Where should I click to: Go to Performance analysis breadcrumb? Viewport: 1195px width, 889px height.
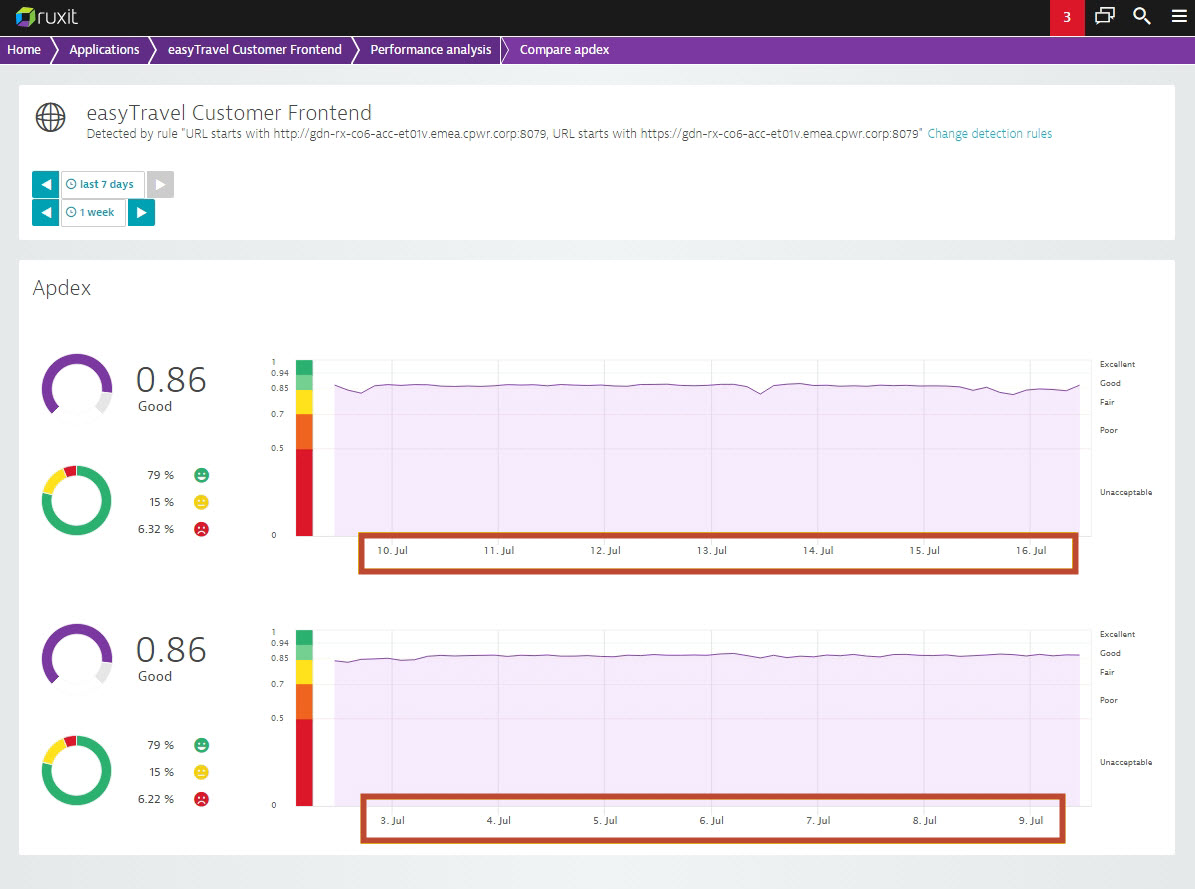(x=431, y=50)
